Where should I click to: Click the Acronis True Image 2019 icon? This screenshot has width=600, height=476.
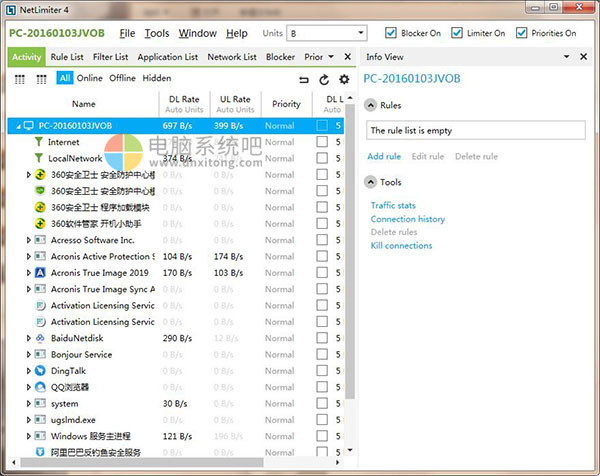click(x=40, y=272)
